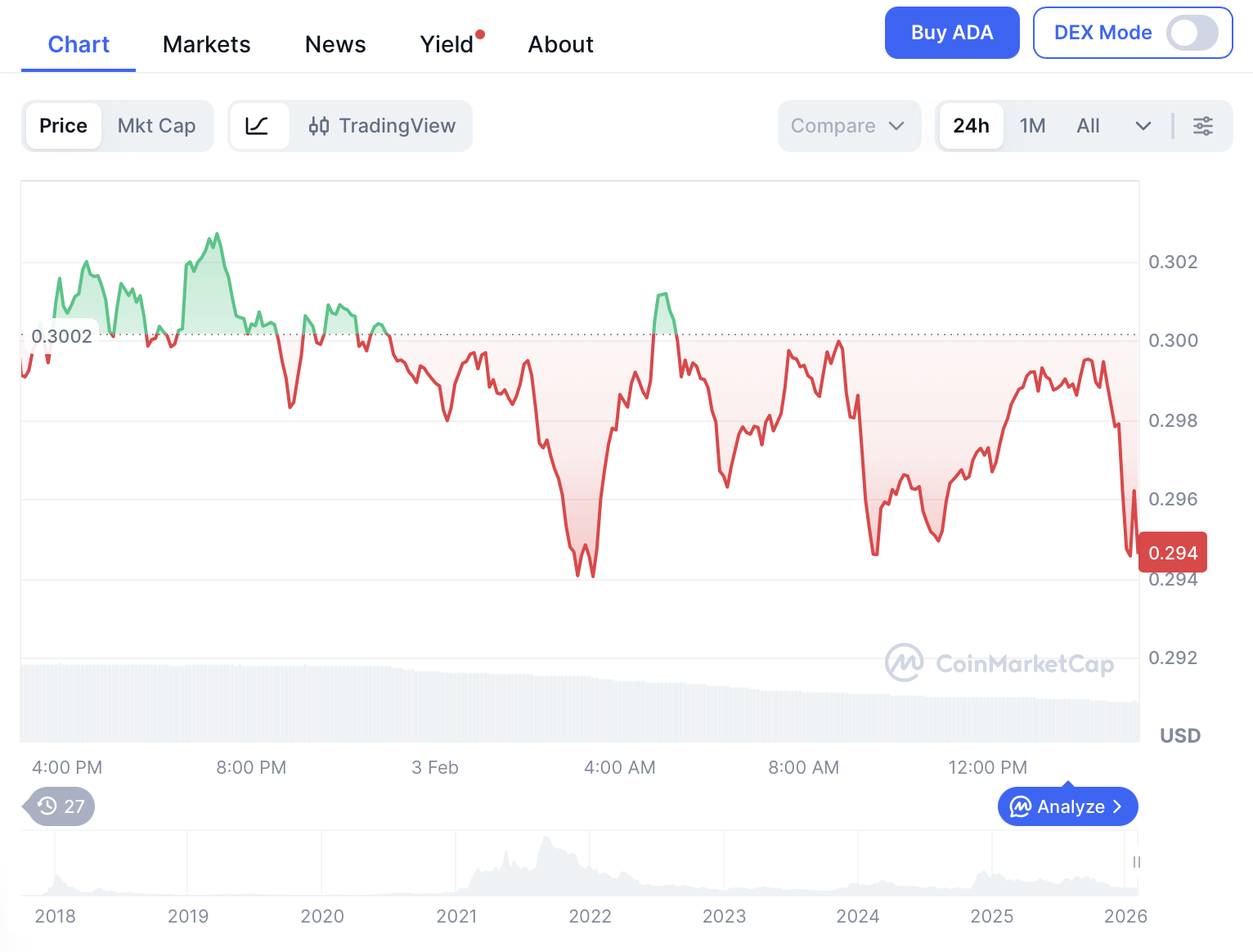Click the red current price label
This screenshot has height=952, width=1253.
pos(1173,553)
